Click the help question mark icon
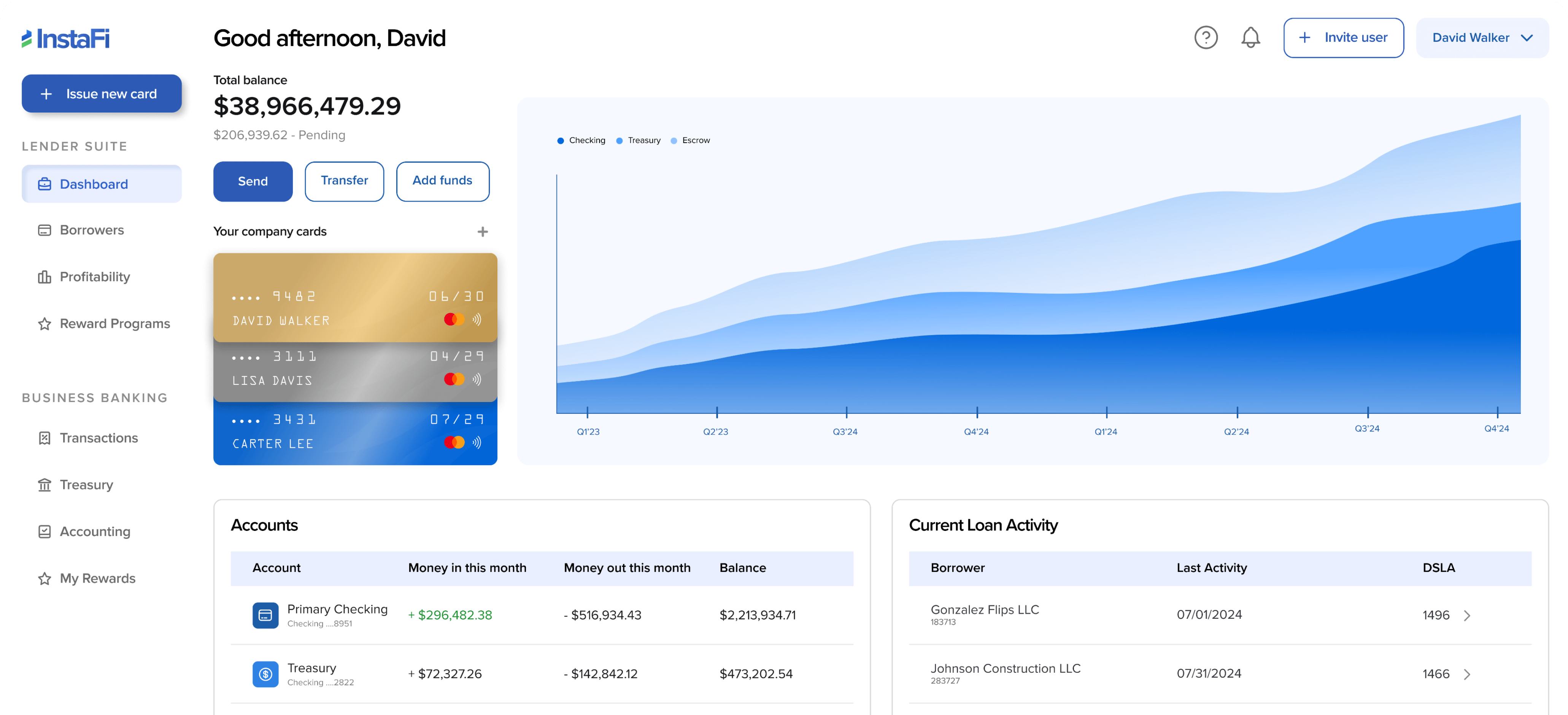 click(x=1205, y=38)
